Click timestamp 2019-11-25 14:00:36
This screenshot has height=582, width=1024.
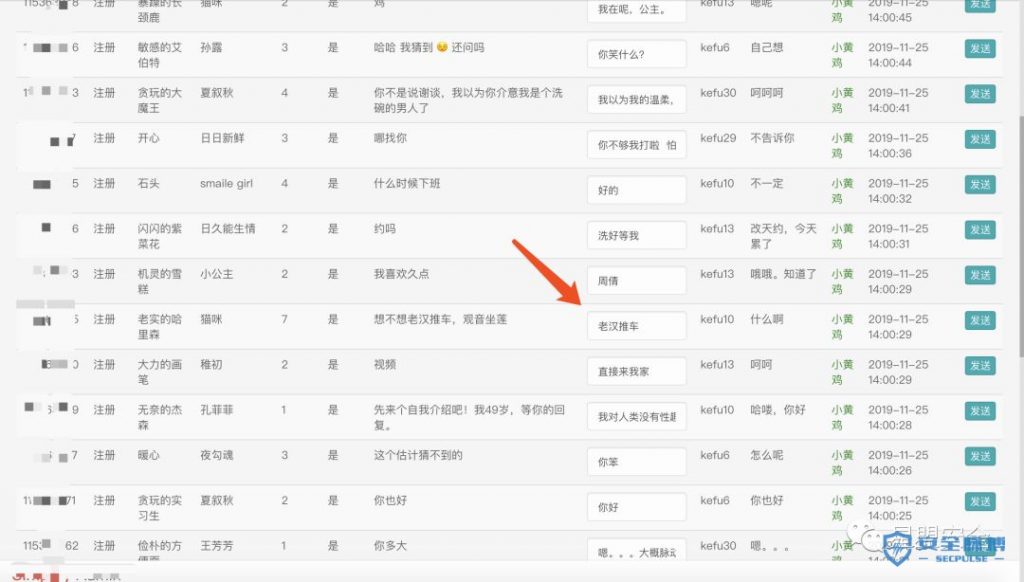[x=898, y=146]
